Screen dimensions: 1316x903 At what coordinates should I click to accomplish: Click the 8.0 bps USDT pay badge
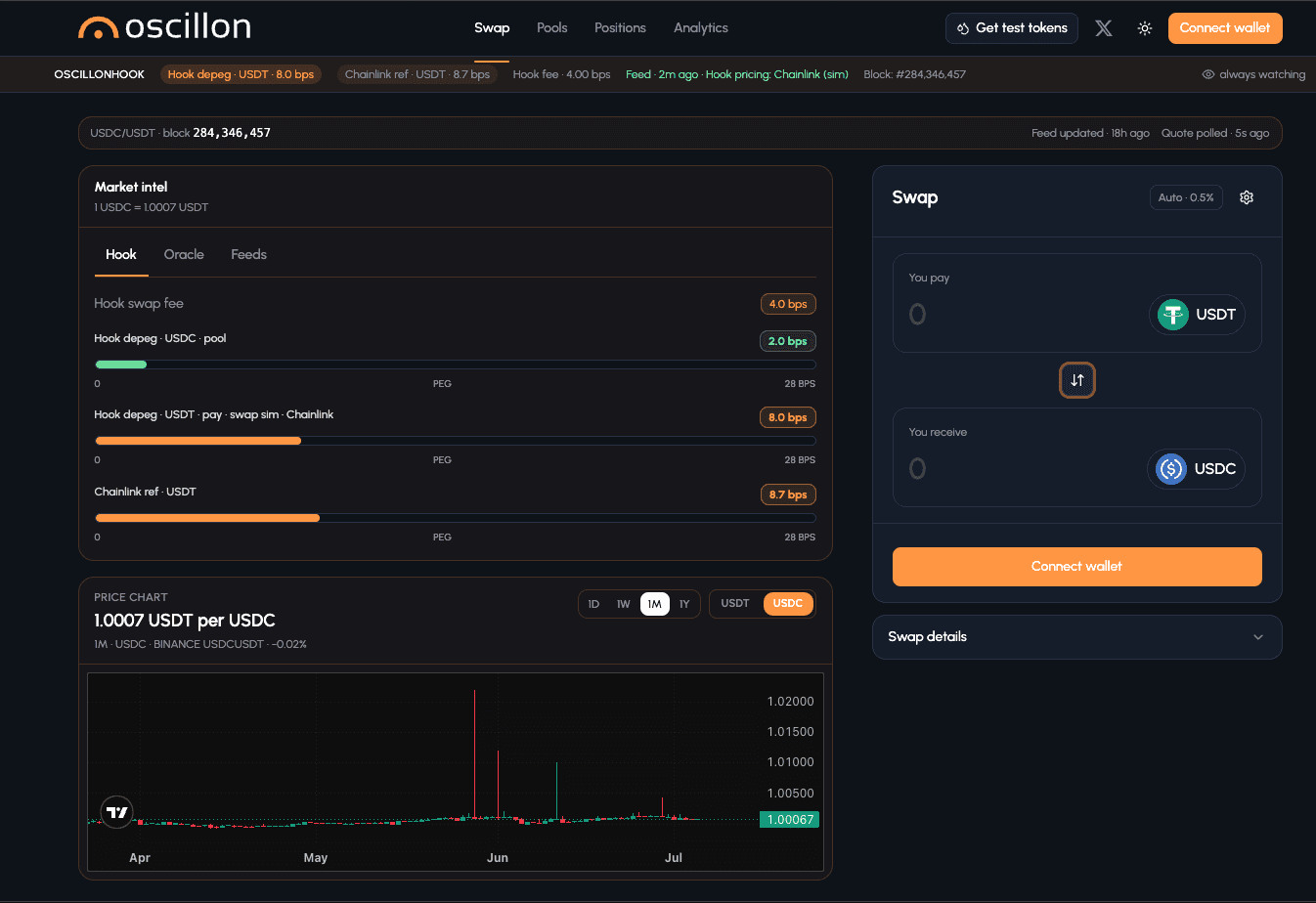pos(788,417)
